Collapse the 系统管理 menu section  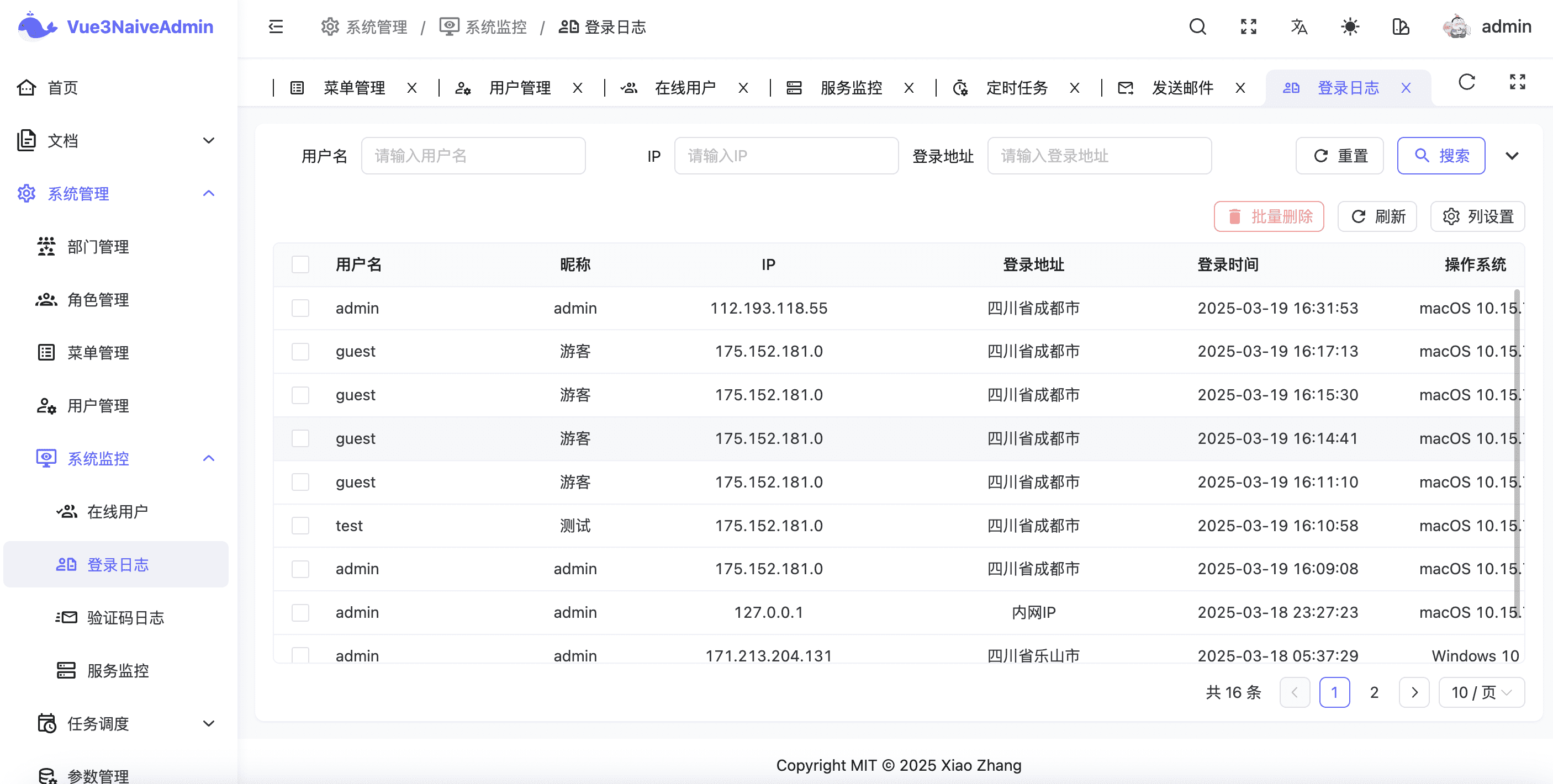coord(209,193)
